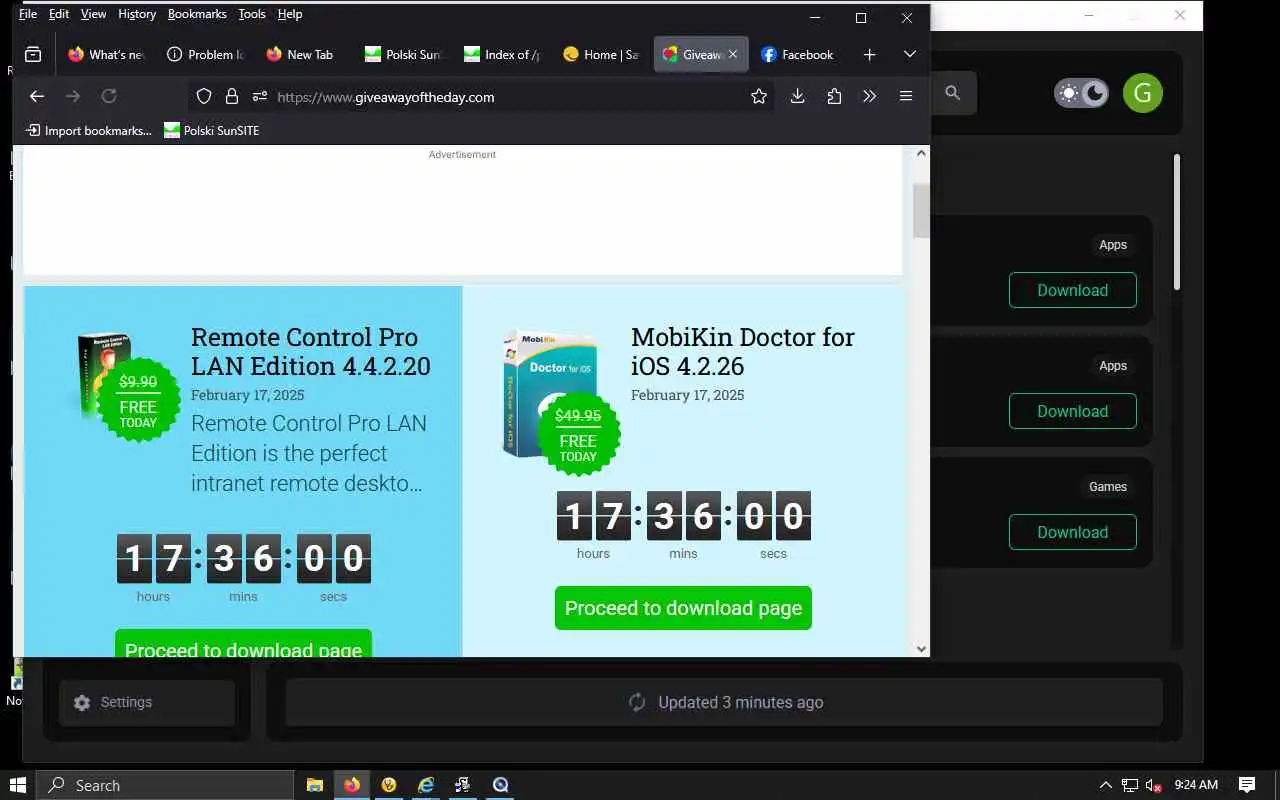The width and height of the screenshot is (1280, 800).
Task: Open the Windows Start menu
Action: [17, 785]
